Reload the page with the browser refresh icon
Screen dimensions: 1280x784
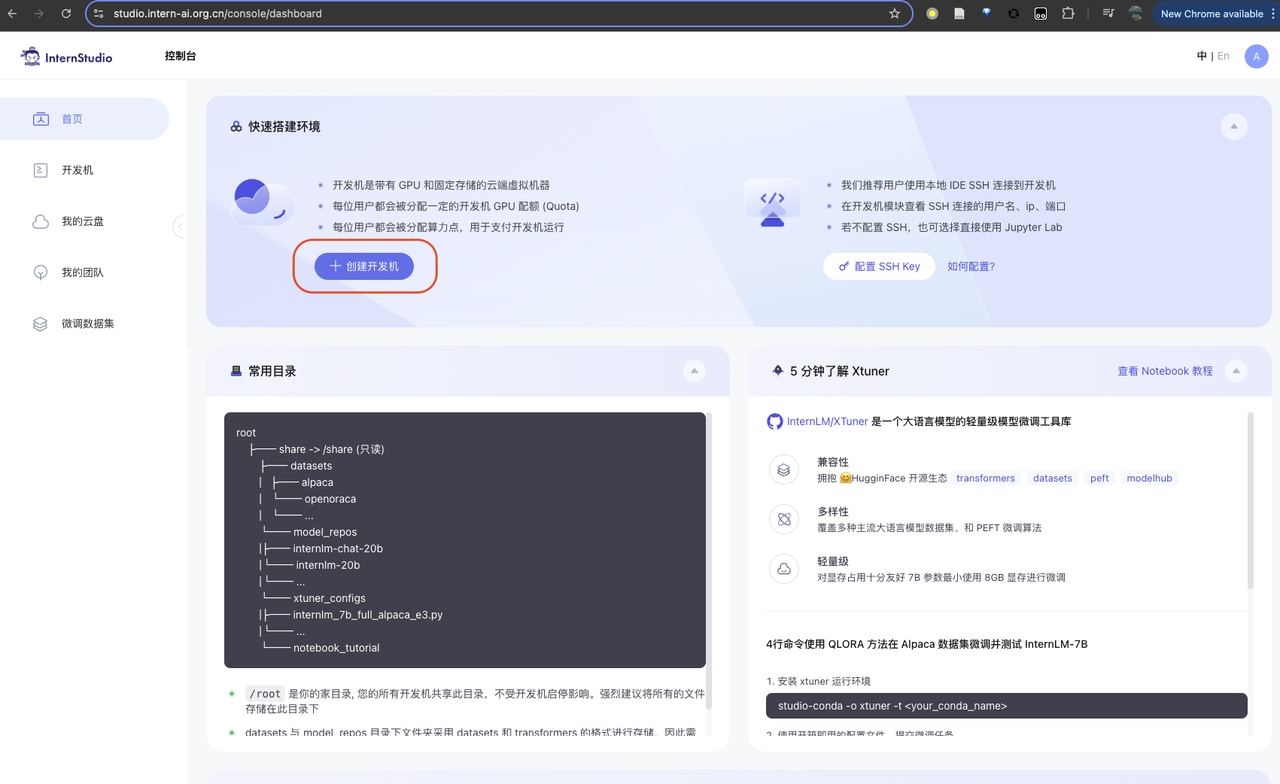tap(66, 14)
